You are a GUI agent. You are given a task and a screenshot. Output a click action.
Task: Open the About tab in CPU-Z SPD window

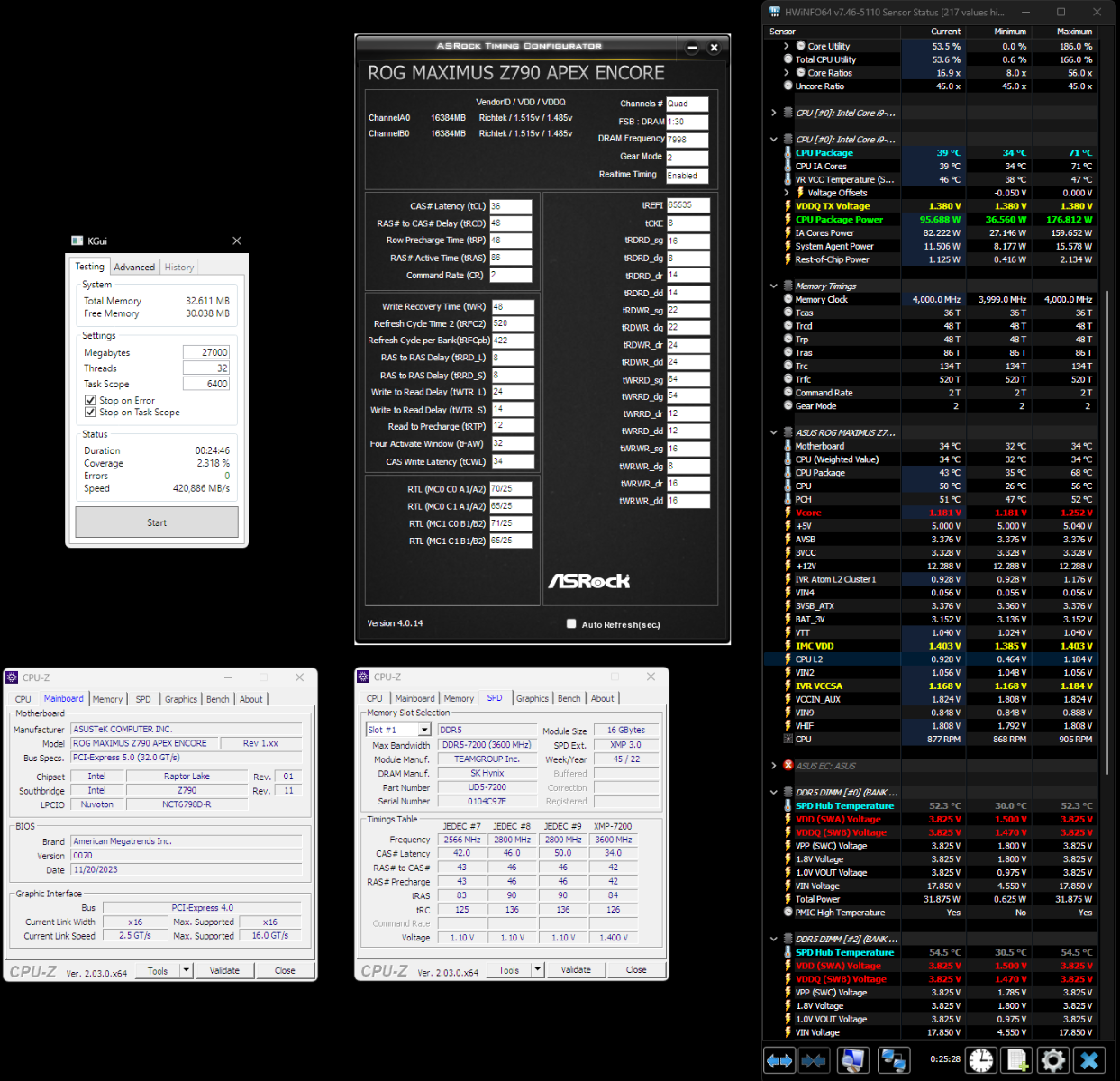[x=603, y=698]
